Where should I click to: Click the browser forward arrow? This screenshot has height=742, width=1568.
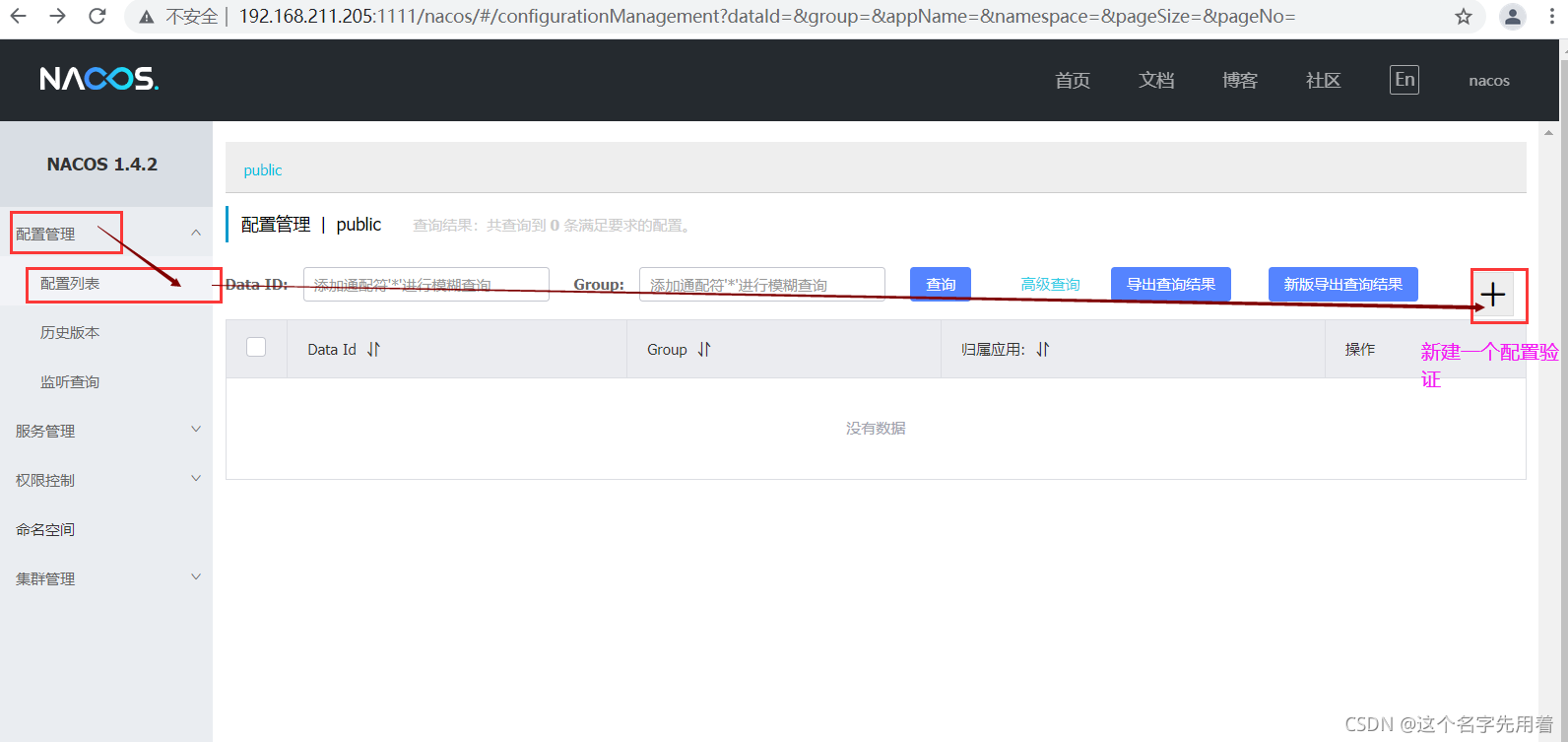pyautogui.click(x=58, y=16)
